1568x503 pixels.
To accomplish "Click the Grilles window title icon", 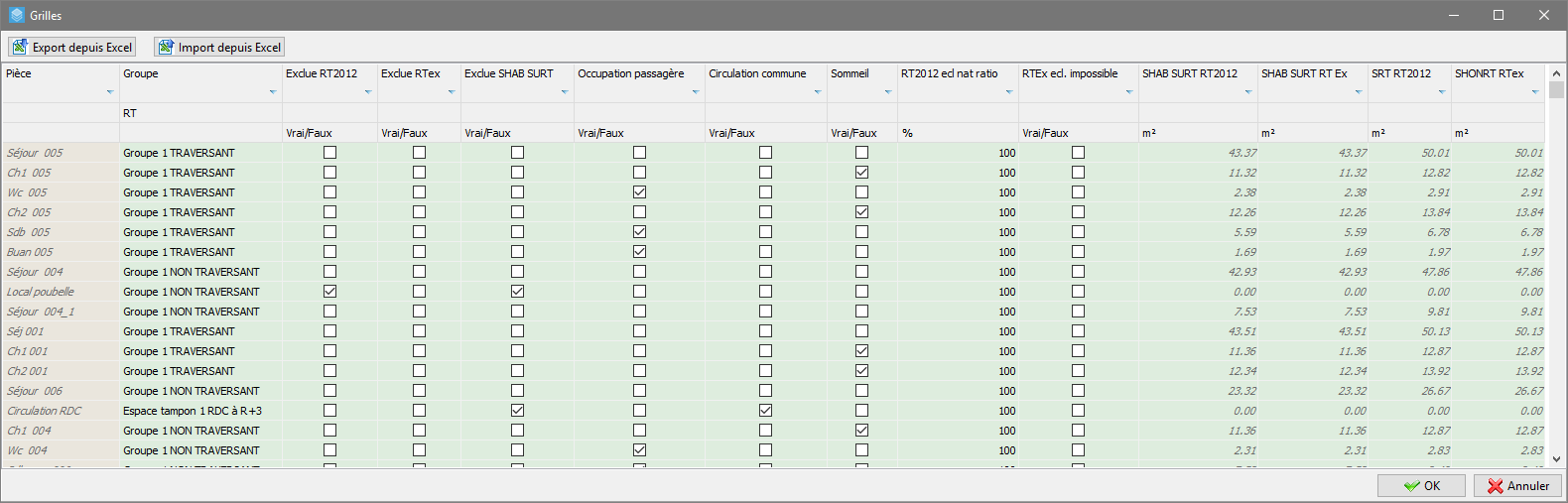I will [x=16, y=15].
